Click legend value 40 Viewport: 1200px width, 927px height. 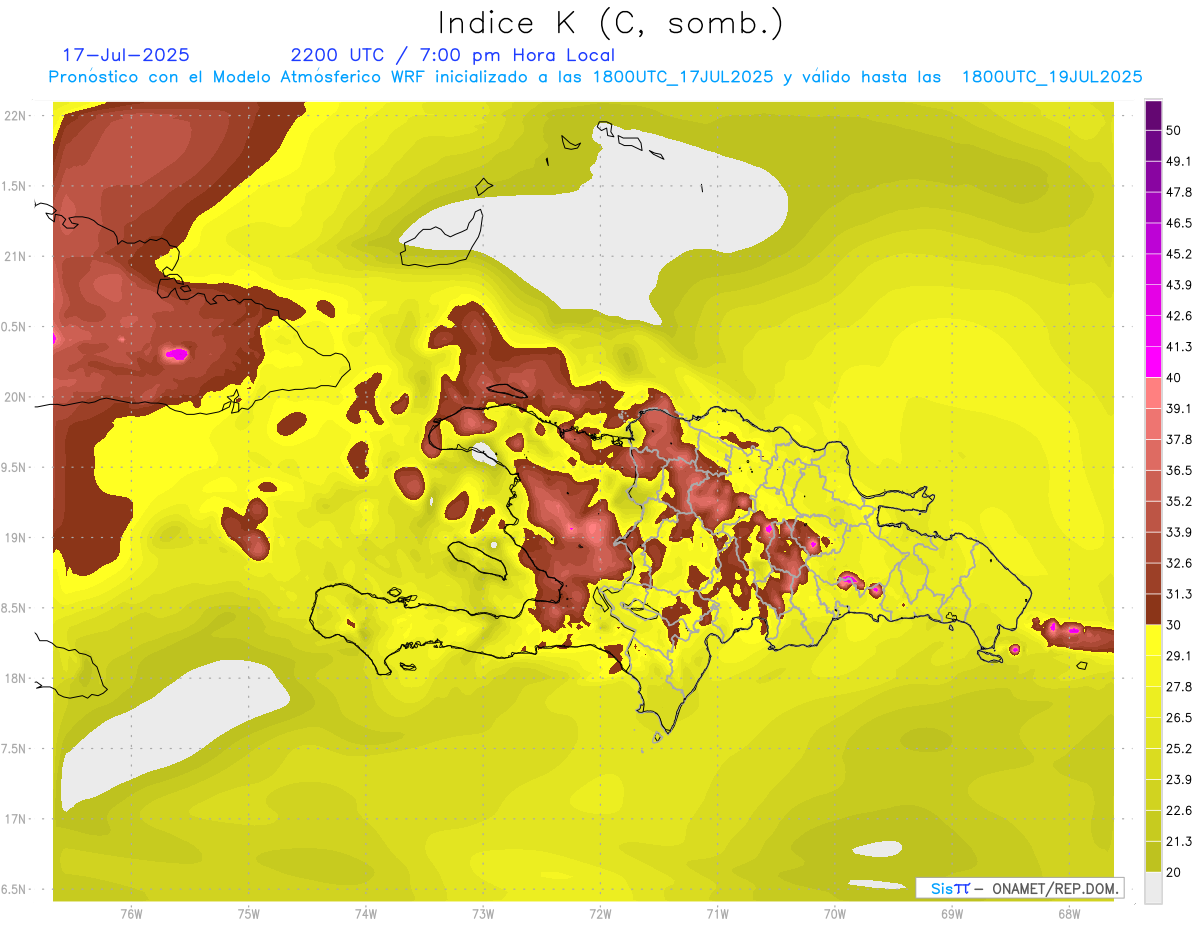click(1174, 378)
